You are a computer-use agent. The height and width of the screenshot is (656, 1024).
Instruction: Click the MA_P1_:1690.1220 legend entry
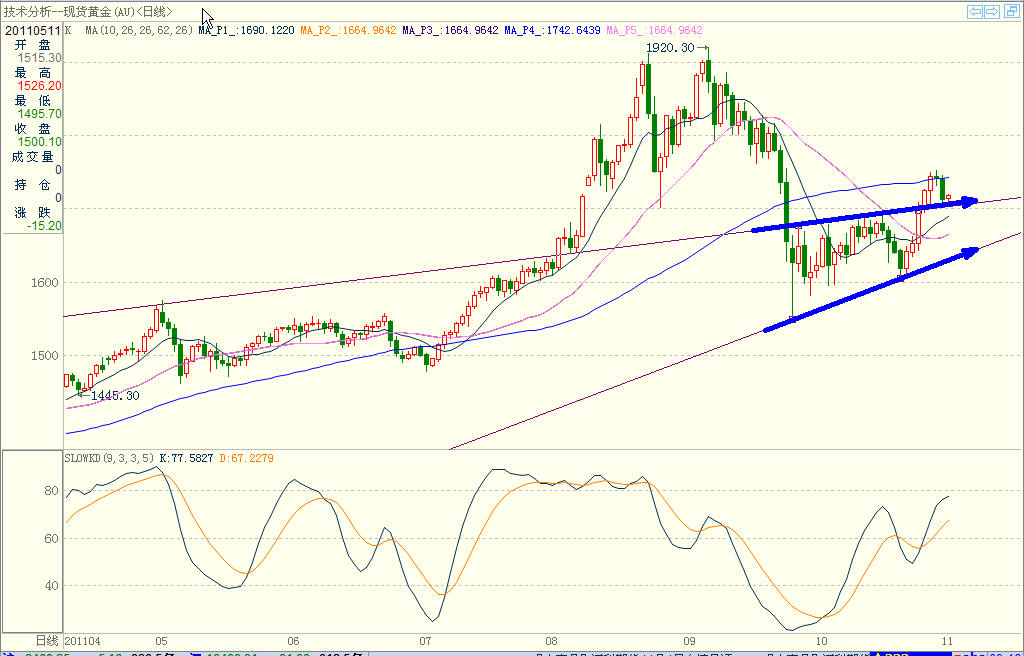246,30
